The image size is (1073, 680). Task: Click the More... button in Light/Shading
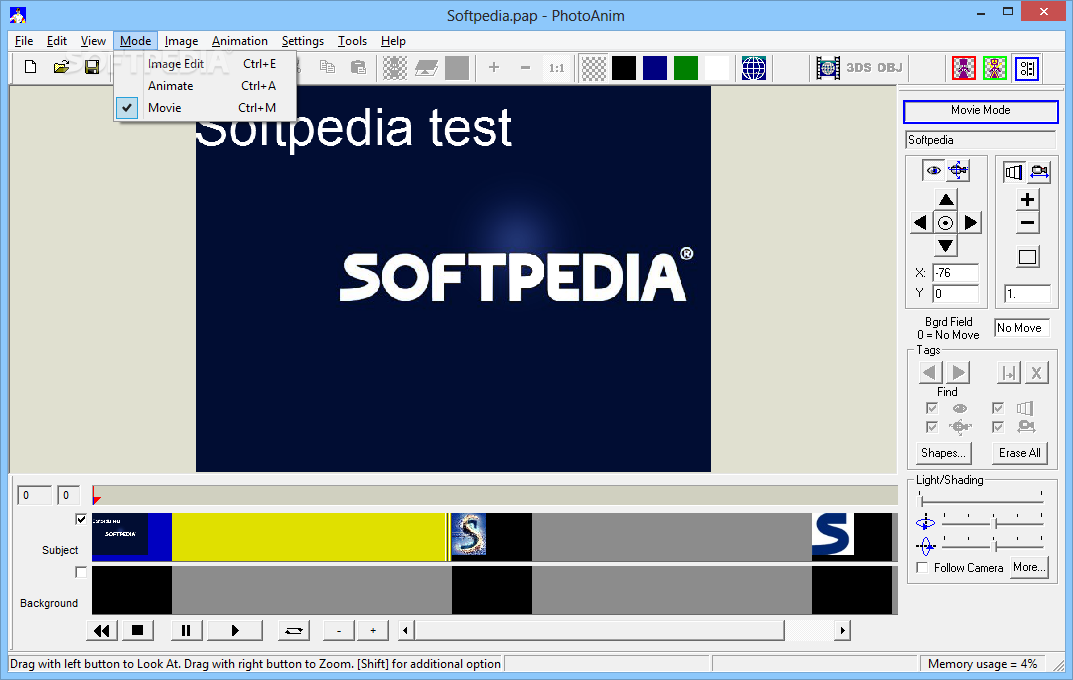tap(1029, 567)
